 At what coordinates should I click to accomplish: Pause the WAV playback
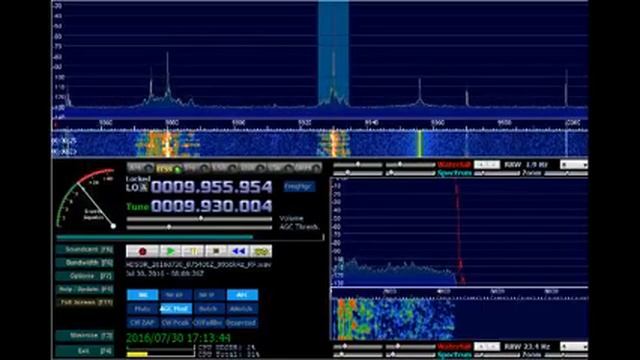pyautogui.click(x=193, y=251)
